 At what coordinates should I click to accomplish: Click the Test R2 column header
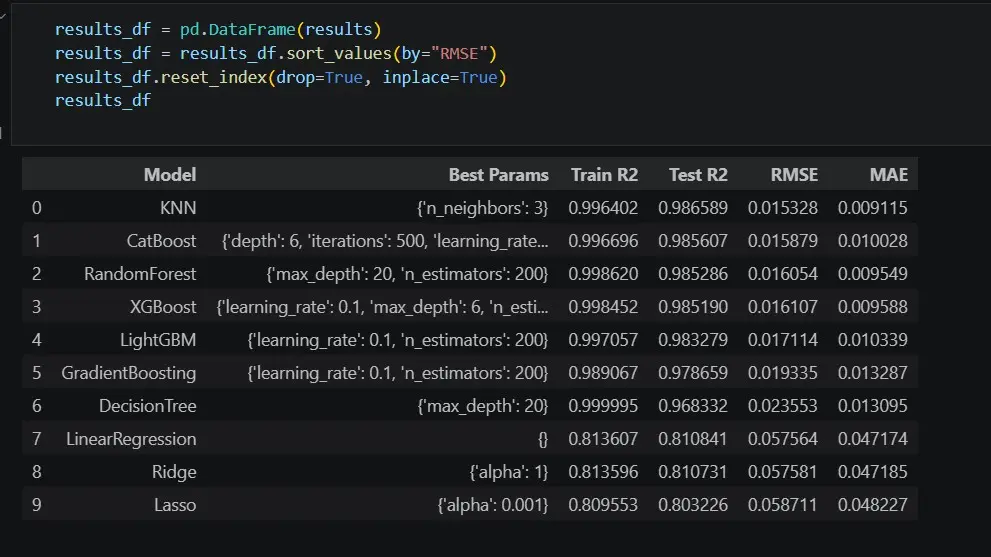[698, 175]
